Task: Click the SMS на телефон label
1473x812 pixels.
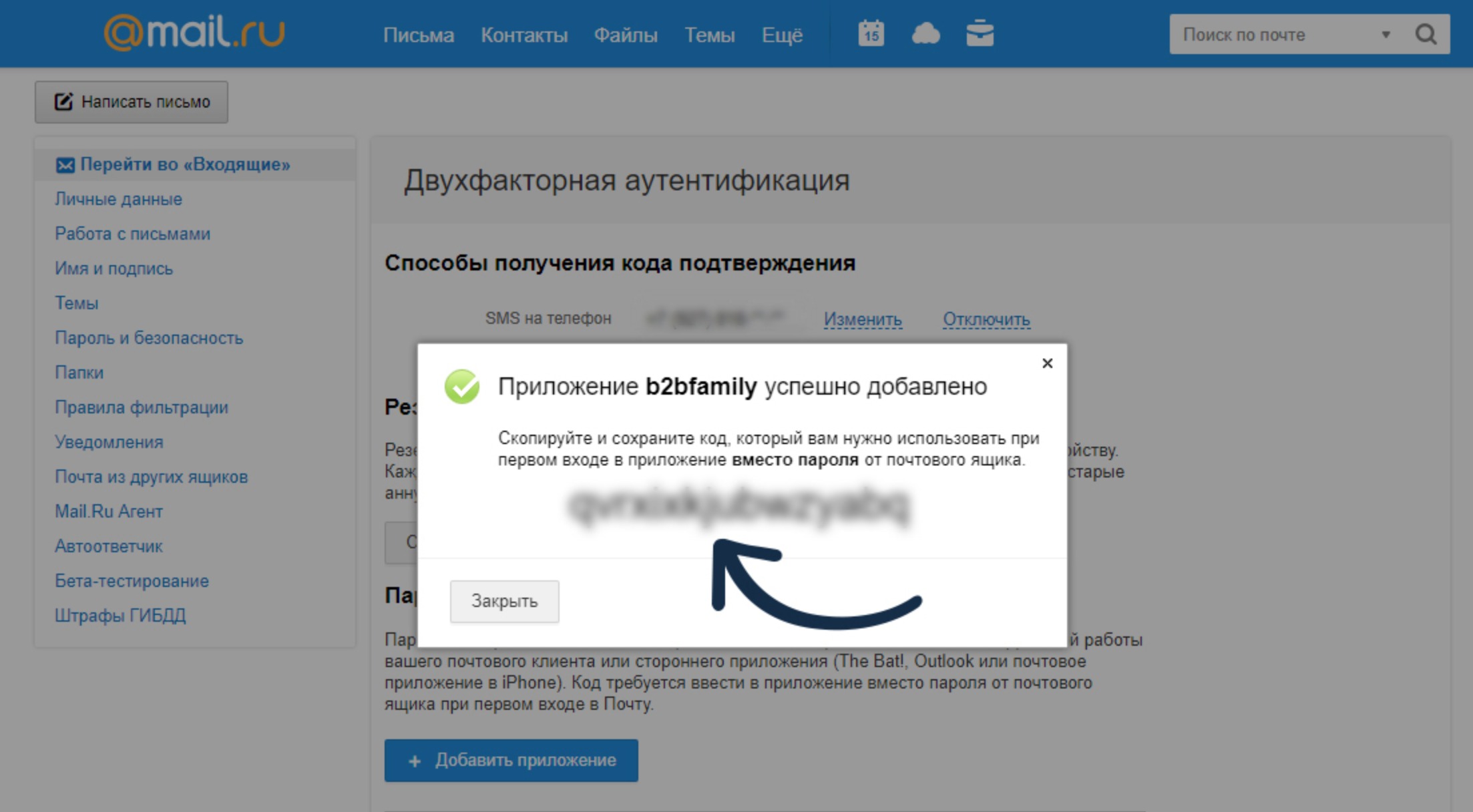Action: [x=548, y=319]
